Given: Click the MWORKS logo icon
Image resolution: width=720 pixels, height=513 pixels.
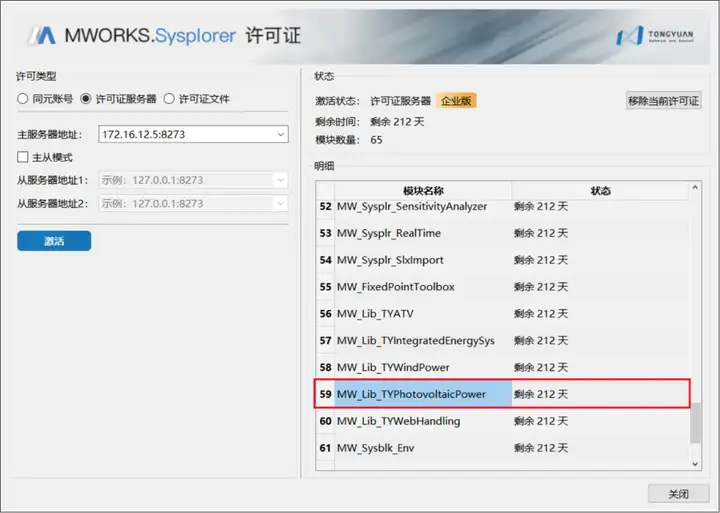Looking at the screenshot, I should pyautogui.click(x=42, y=35).
